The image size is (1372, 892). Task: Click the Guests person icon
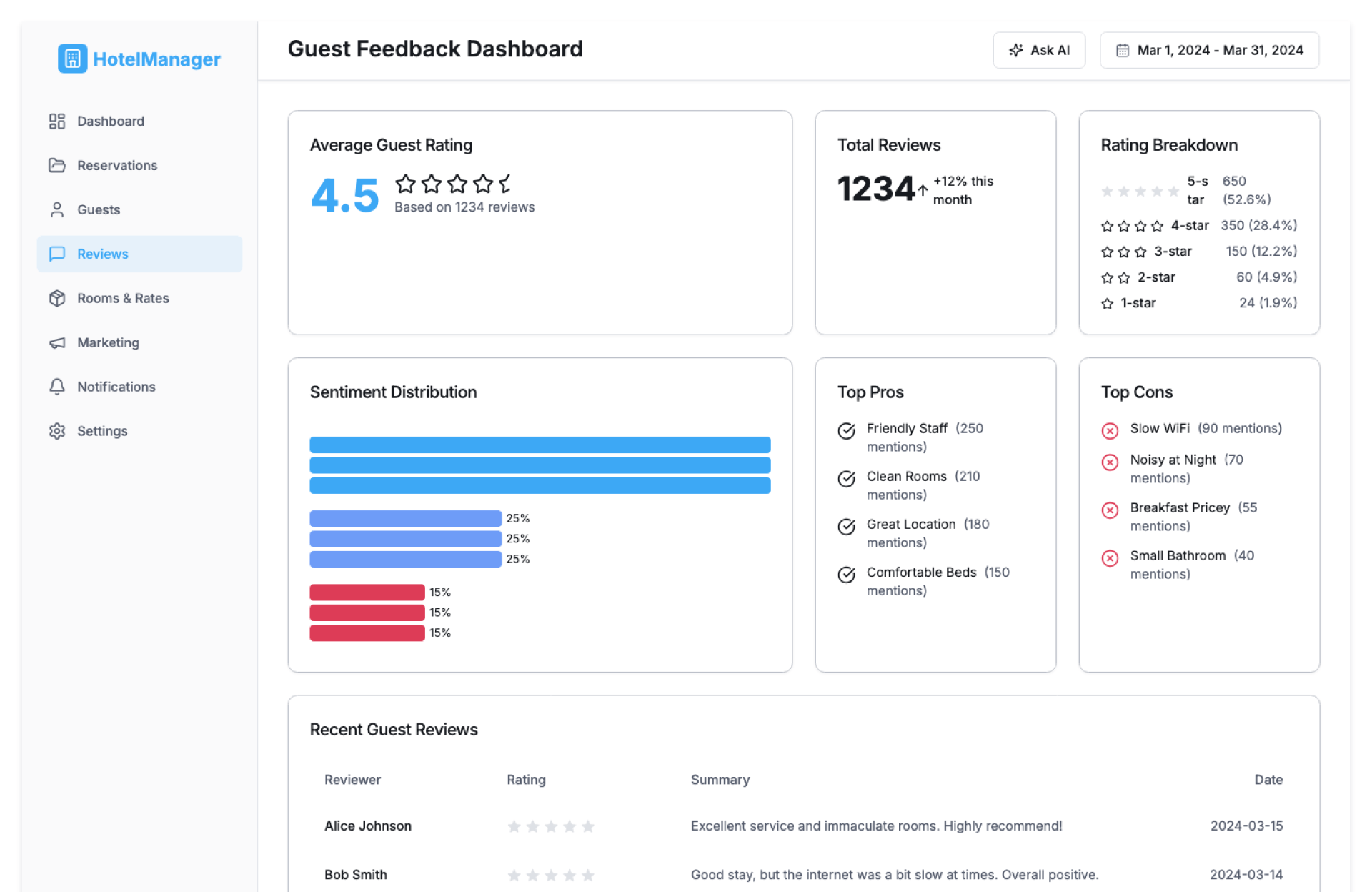click(57, 209)
